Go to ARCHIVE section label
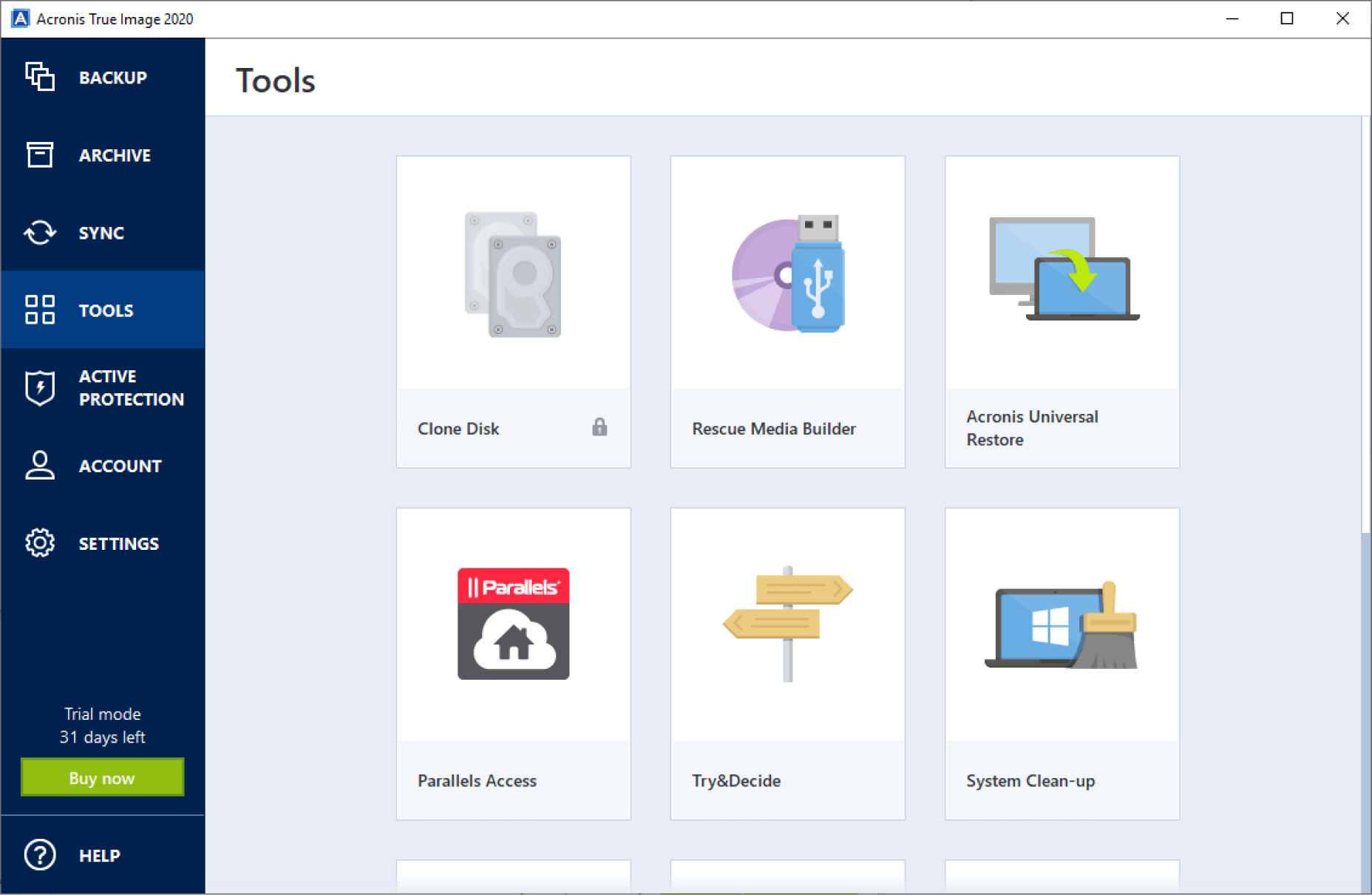 click(115, 155)
